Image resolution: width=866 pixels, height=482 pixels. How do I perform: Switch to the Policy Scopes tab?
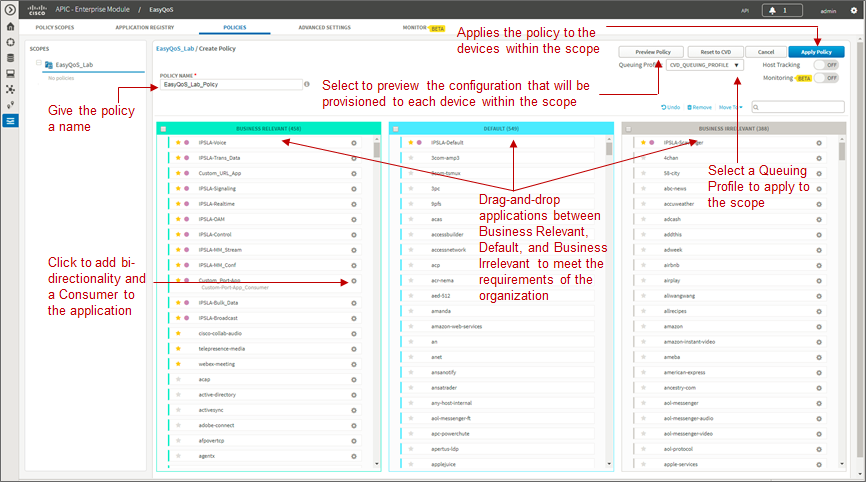point(55,28)
